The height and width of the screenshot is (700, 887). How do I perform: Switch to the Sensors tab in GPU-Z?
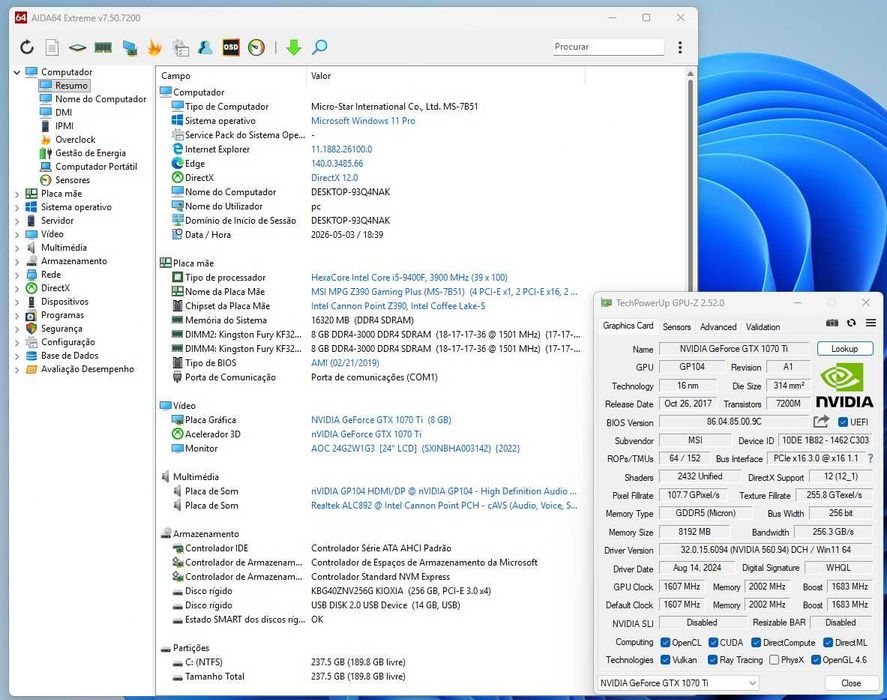click(x=677, y=327)
